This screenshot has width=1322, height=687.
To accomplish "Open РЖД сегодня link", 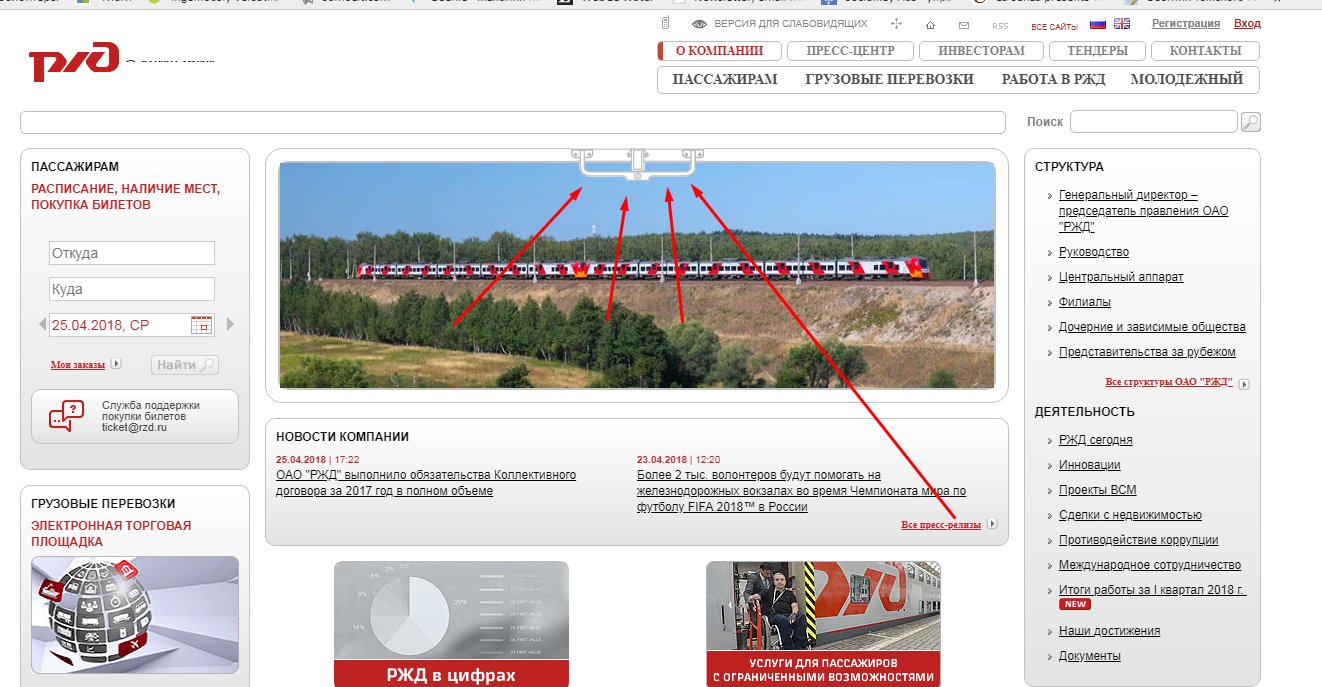I will [1096, 440].
